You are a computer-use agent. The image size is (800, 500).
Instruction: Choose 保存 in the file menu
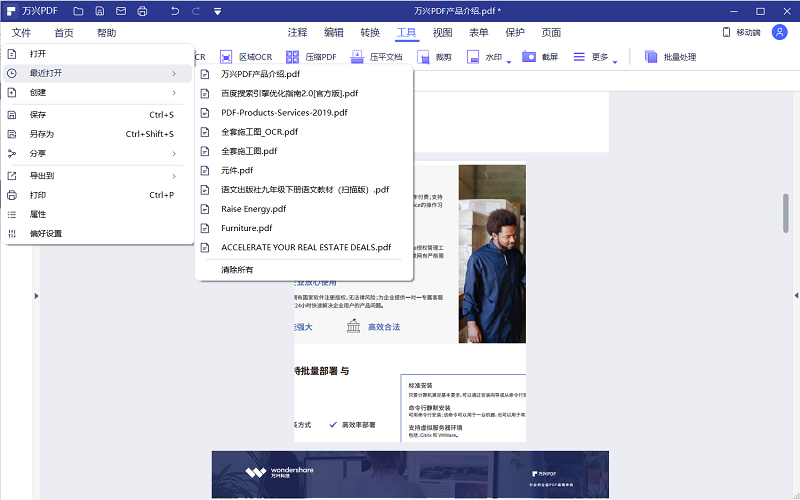click(x=97, y=115)
